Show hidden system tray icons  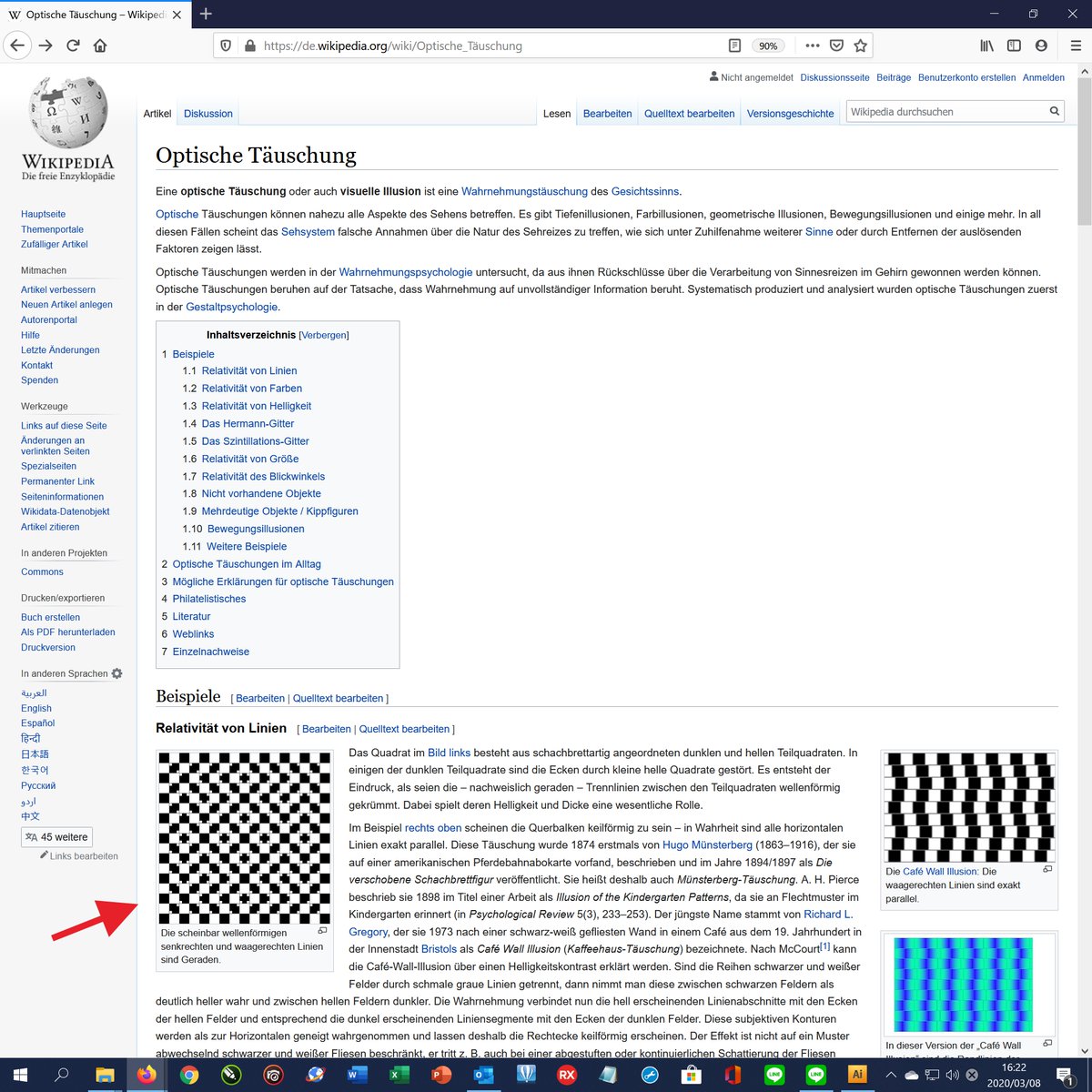[x=891, y=1075]
